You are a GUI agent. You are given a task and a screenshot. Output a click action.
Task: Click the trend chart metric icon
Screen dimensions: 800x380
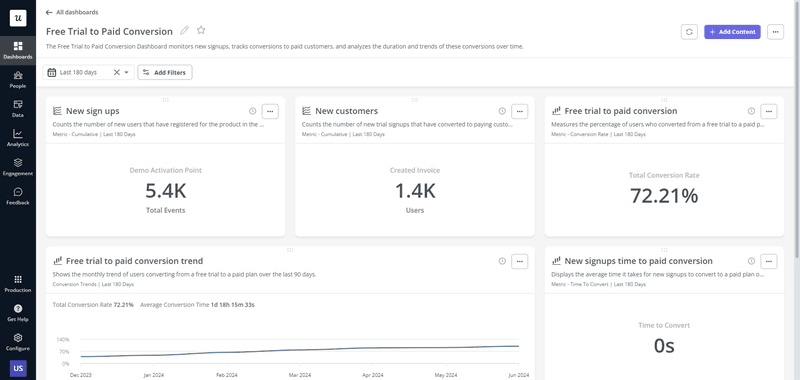click(58, 261)
